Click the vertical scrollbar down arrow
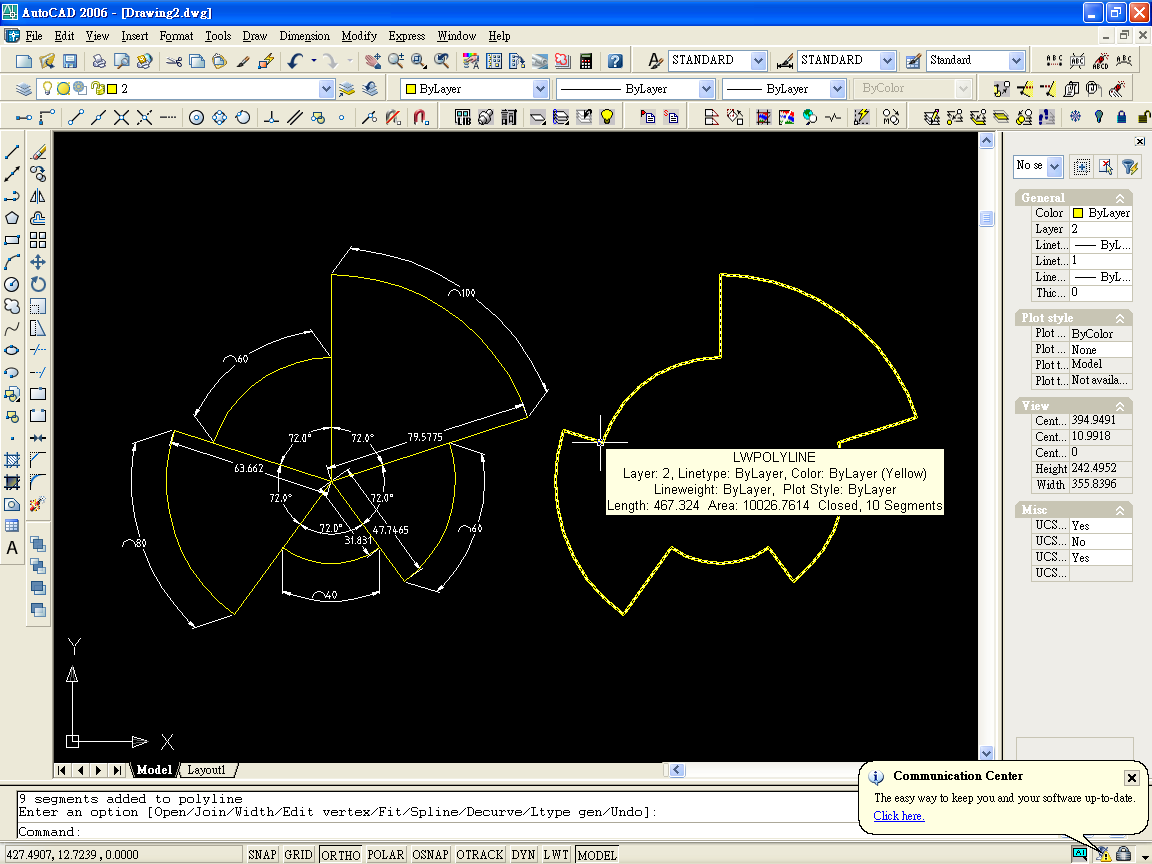Screen dimensions: 1152x864 point(986,752)
